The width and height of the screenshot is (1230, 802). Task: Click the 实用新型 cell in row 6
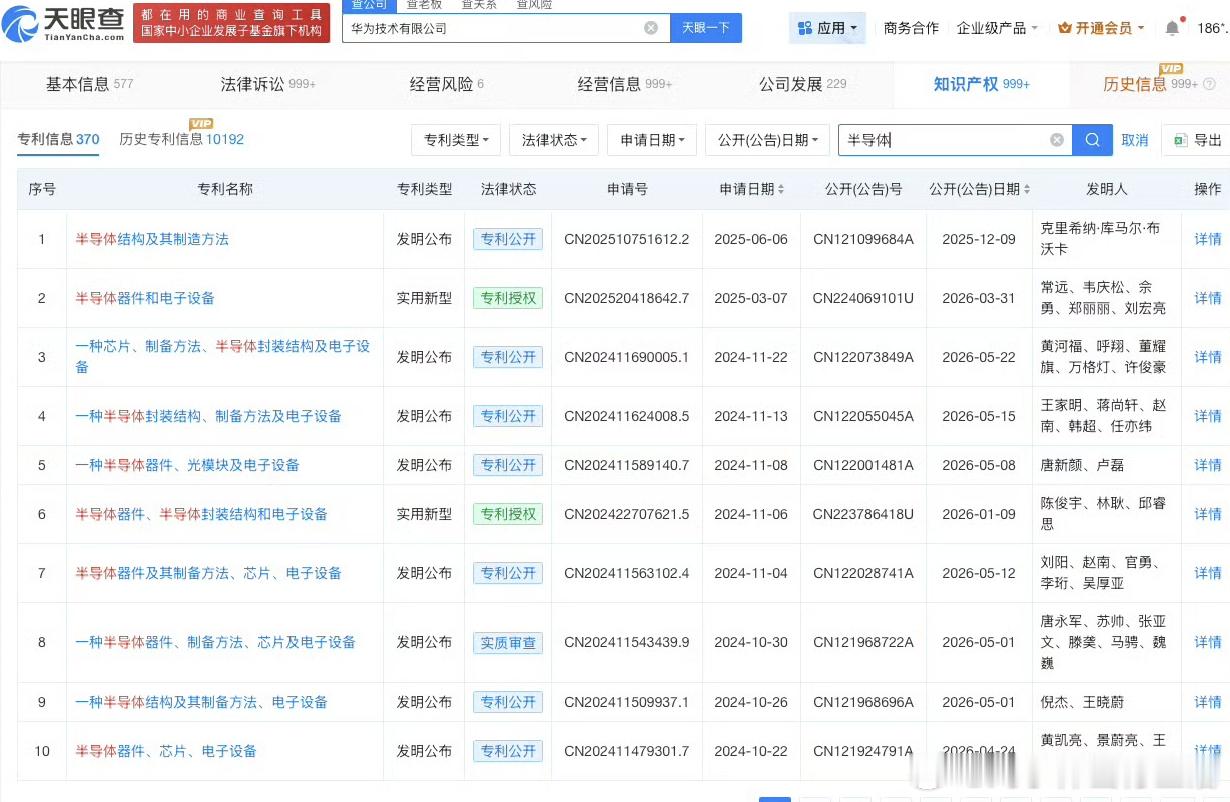pyautogui.click(x=424, y=514)
